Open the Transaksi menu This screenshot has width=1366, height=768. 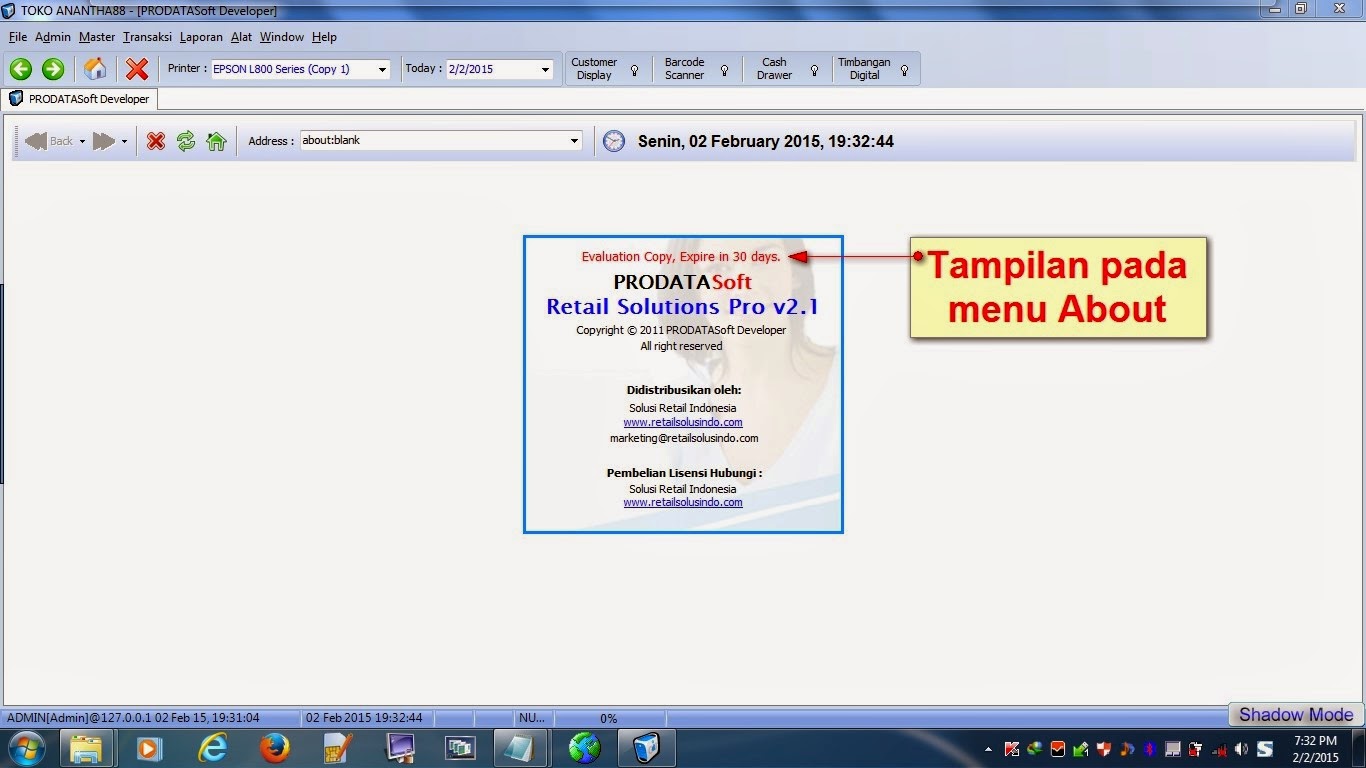[x=147, y=37]
